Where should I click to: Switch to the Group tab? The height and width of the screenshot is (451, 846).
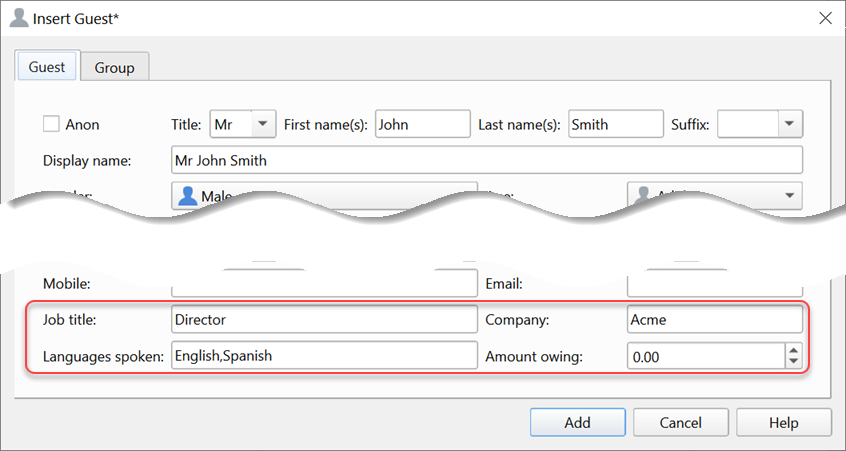tap(115, 68)
